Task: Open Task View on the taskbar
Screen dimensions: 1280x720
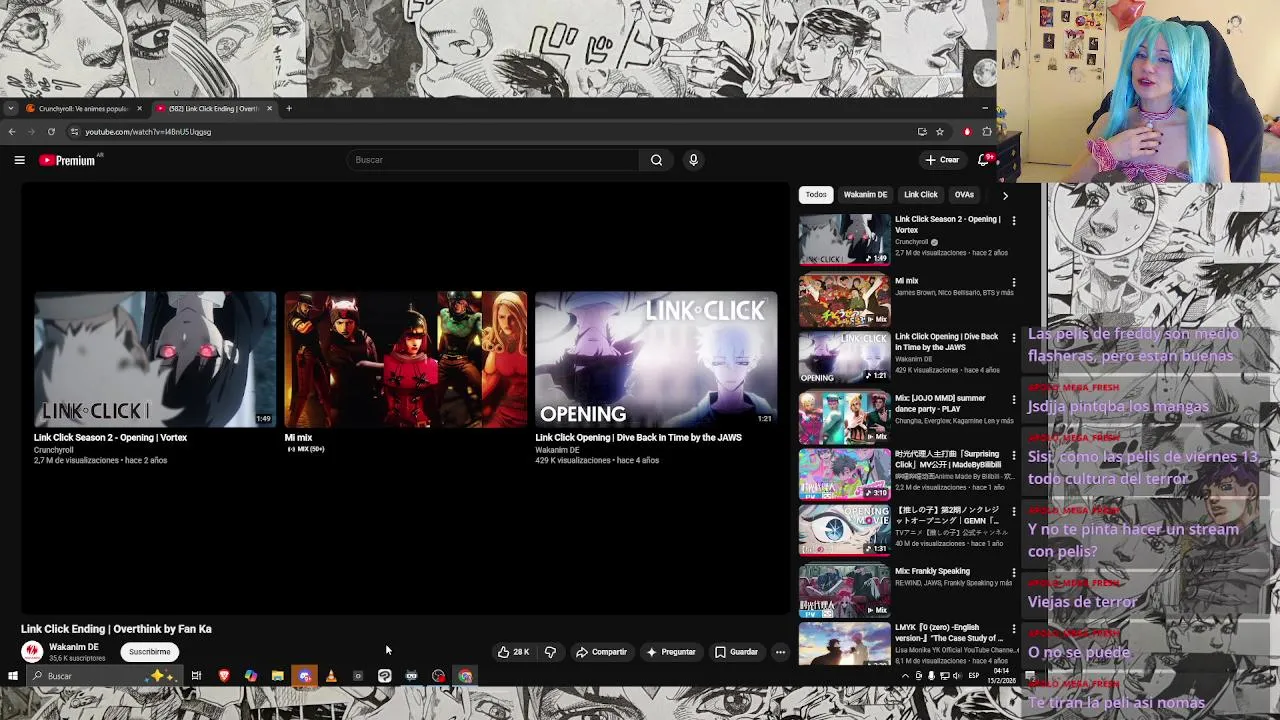Action: (196, 676)
